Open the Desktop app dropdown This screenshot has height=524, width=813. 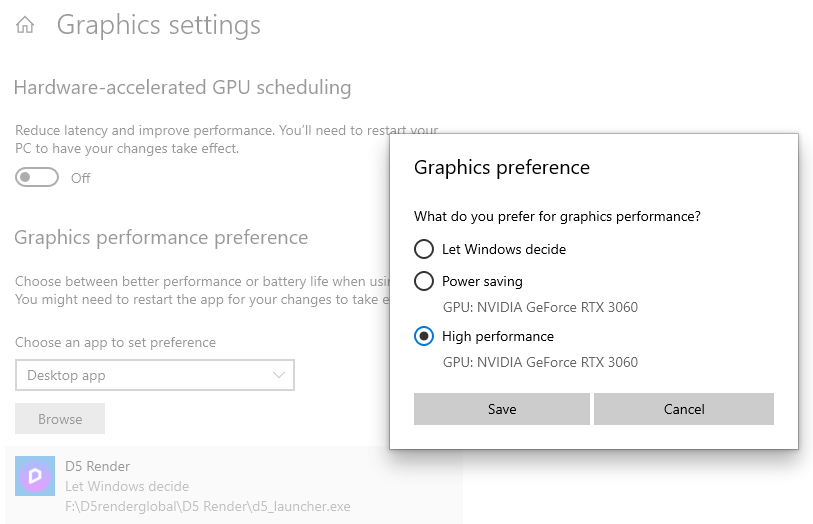tap(154, 376)
